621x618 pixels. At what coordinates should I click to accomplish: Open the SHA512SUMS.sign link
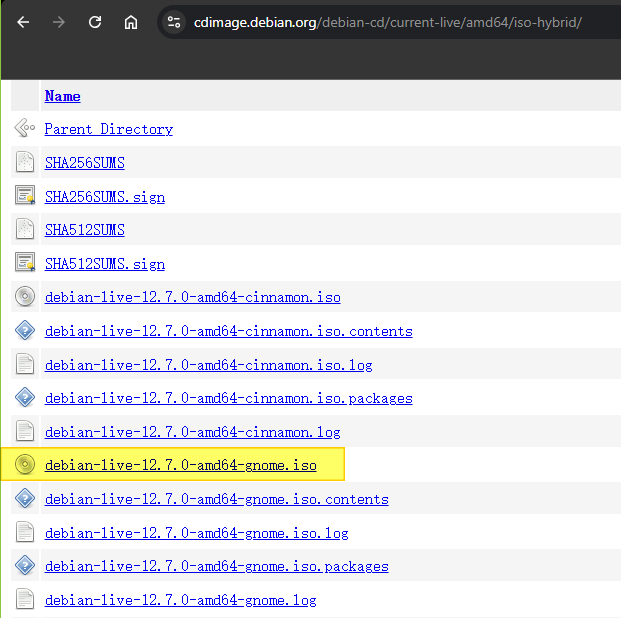coord(105,264)
